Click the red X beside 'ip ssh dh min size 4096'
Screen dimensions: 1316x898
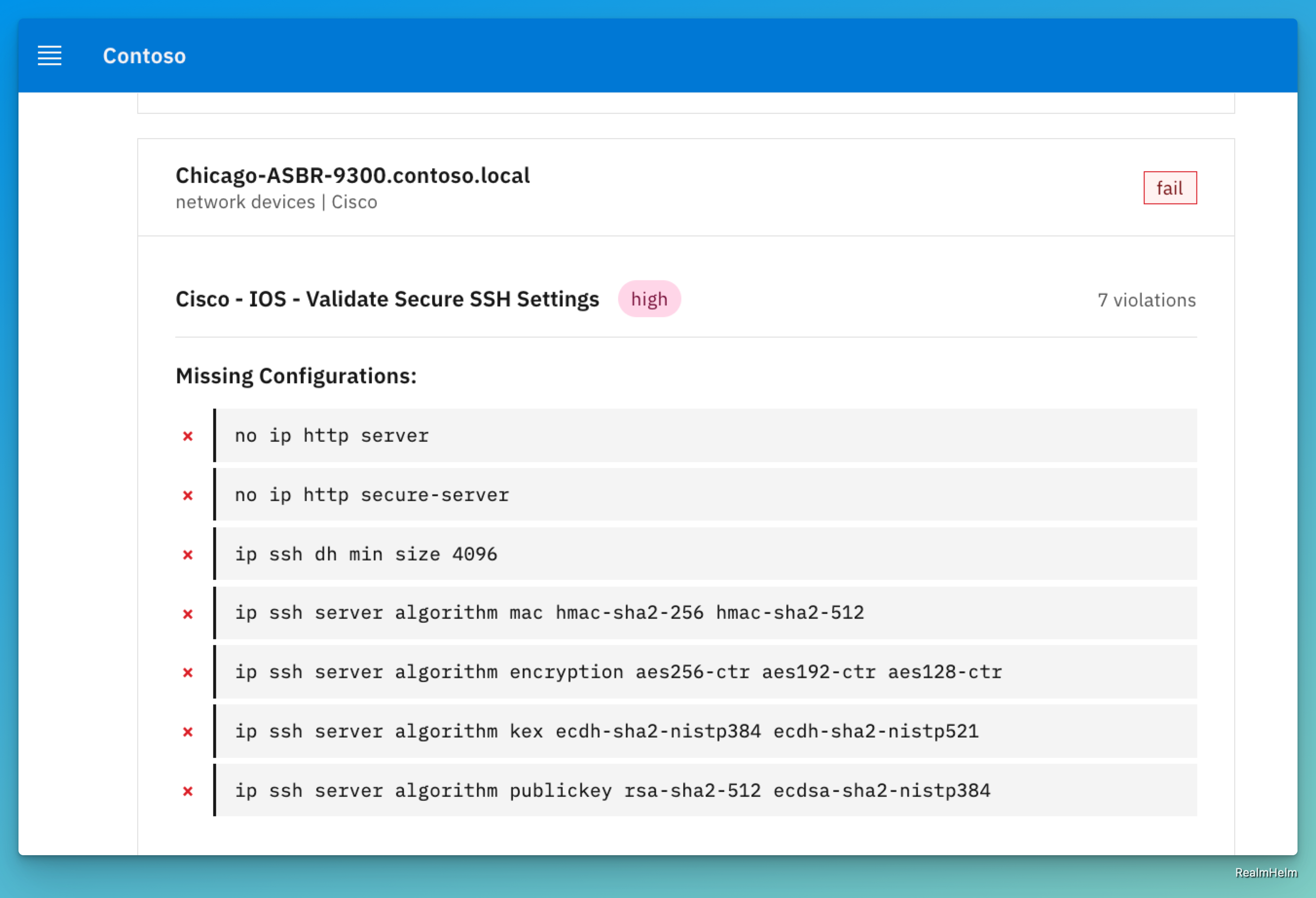coord(187,554)
